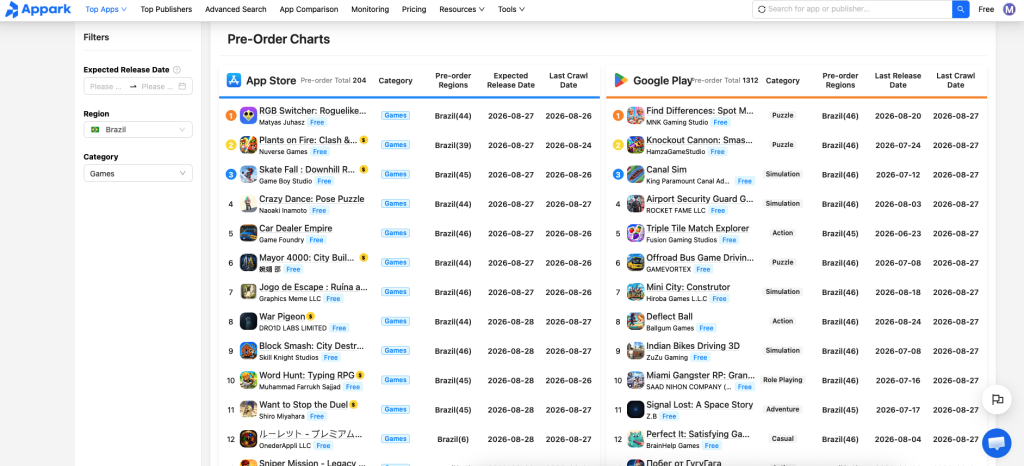Screen dimensions: 1024x466
Task: Click the end date field of Expected Release Date
Action: pyautogui.click(x=157, y=87)
